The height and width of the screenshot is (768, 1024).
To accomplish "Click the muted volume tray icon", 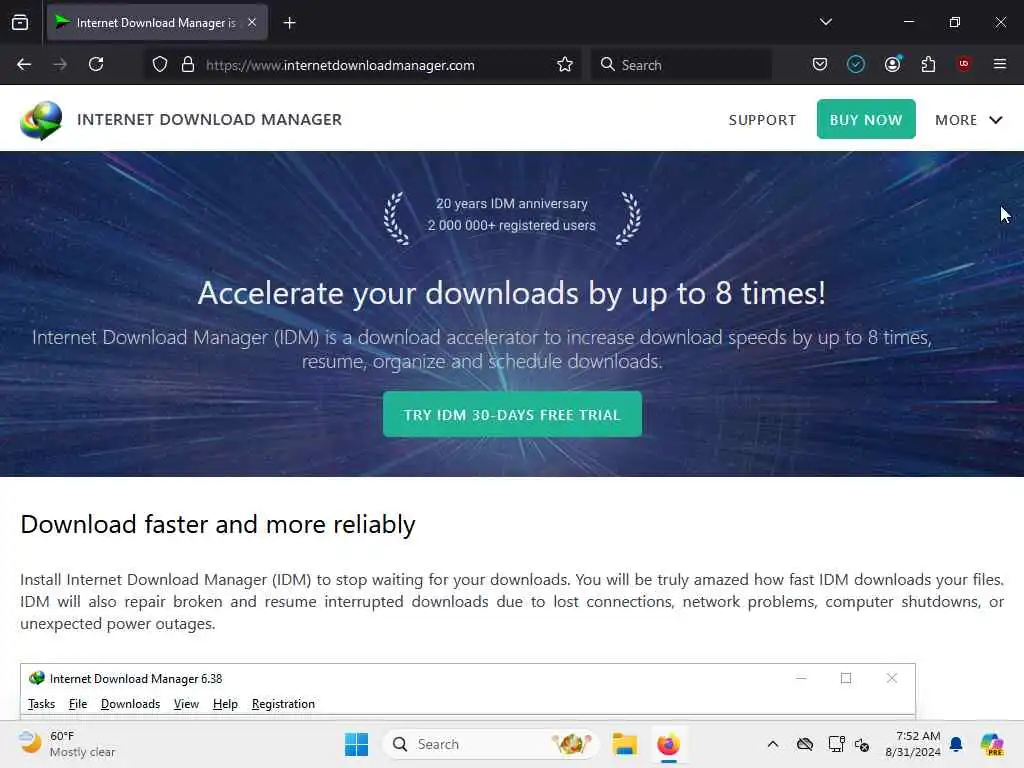I will click(x=862, y=744).
